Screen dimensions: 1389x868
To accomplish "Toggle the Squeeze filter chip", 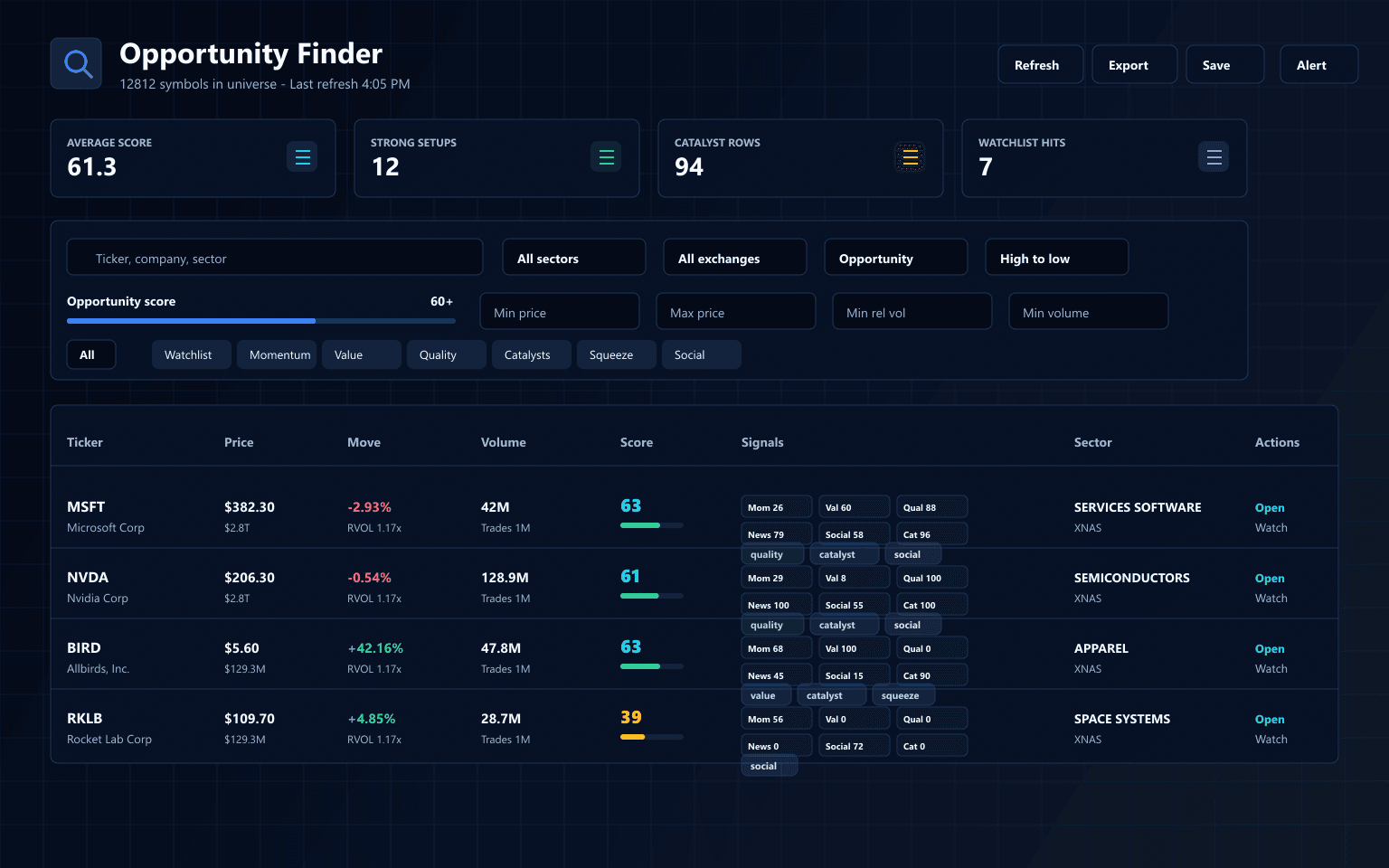I will point(617,354).
